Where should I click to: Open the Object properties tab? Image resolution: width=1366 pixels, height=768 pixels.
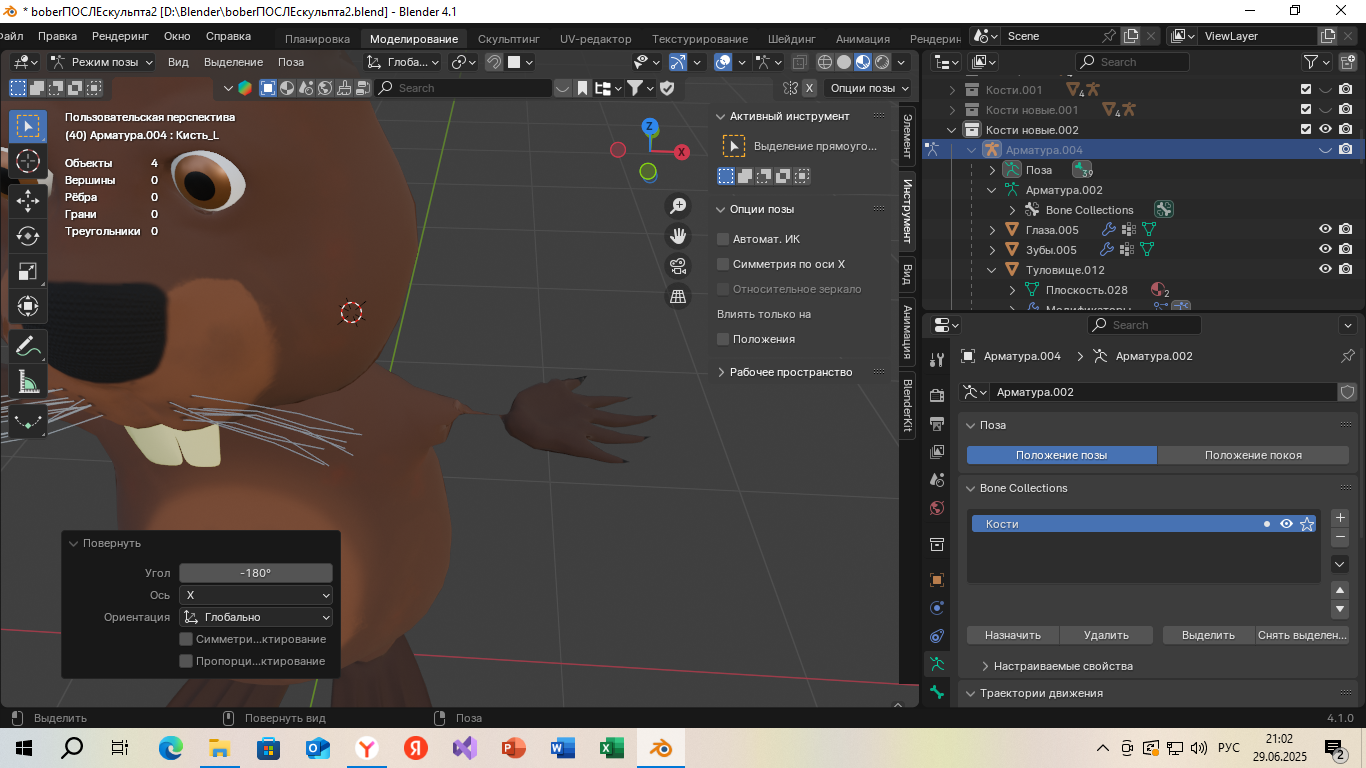pos(937,580)
